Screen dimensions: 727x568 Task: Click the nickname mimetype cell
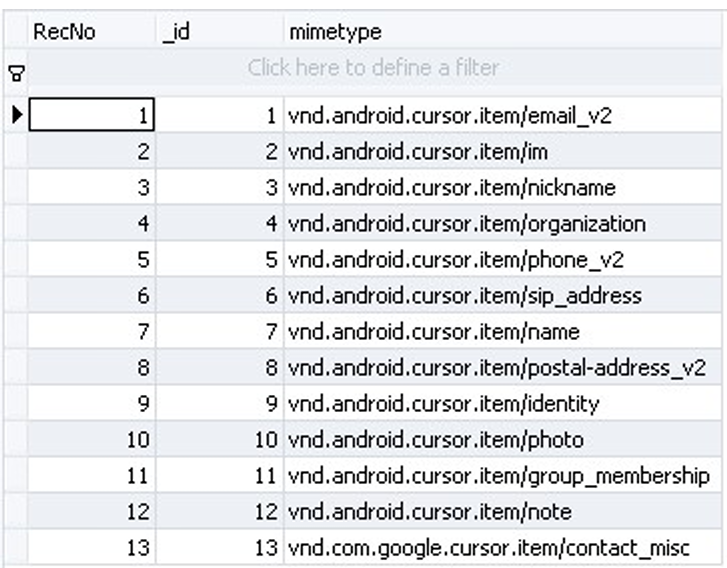click(x=451, y=188)
